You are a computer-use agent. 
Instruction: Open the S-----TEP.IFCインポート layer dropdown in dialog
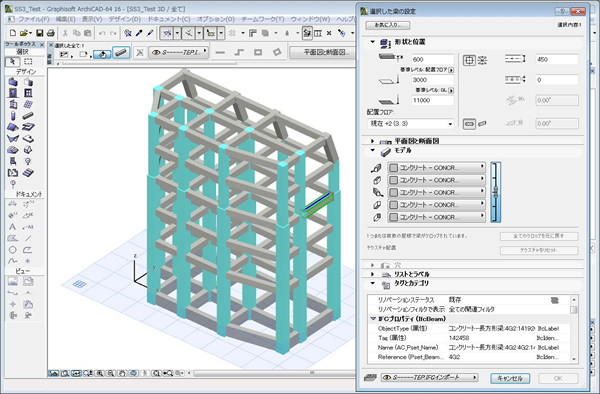click(430, 378)
